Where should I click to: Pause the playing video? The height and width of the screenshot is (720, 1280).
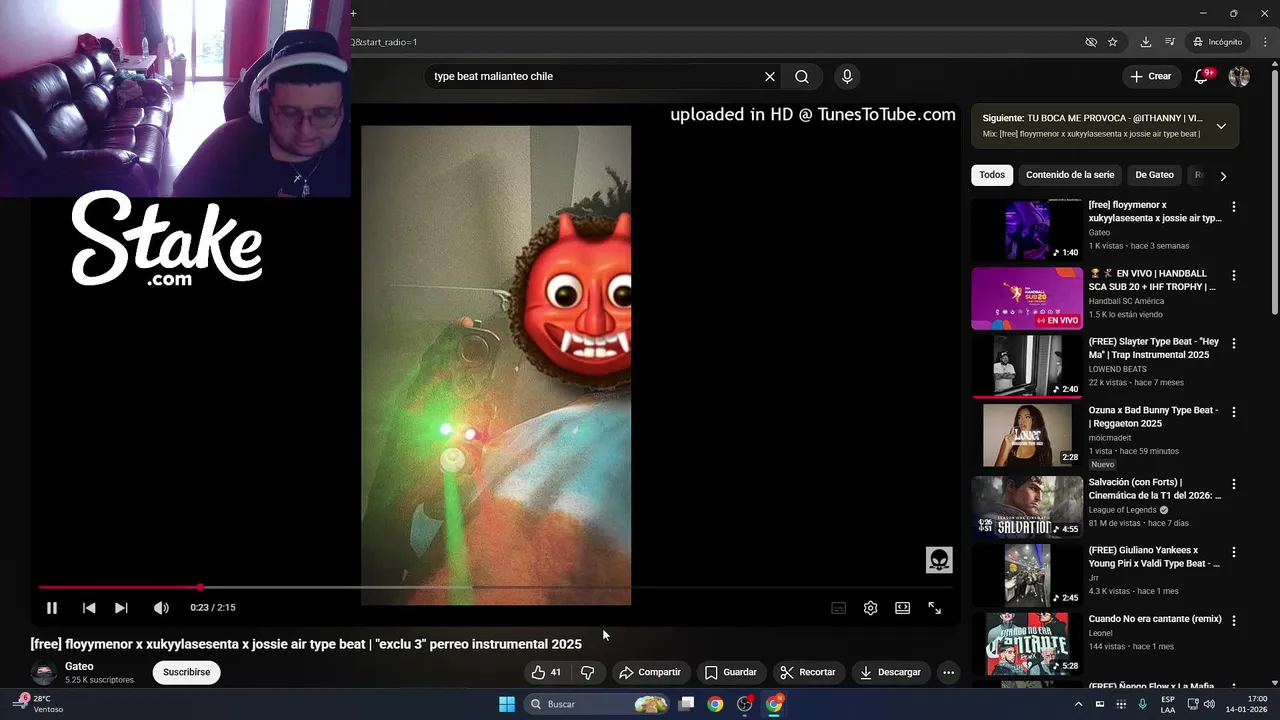coord(52,608)
